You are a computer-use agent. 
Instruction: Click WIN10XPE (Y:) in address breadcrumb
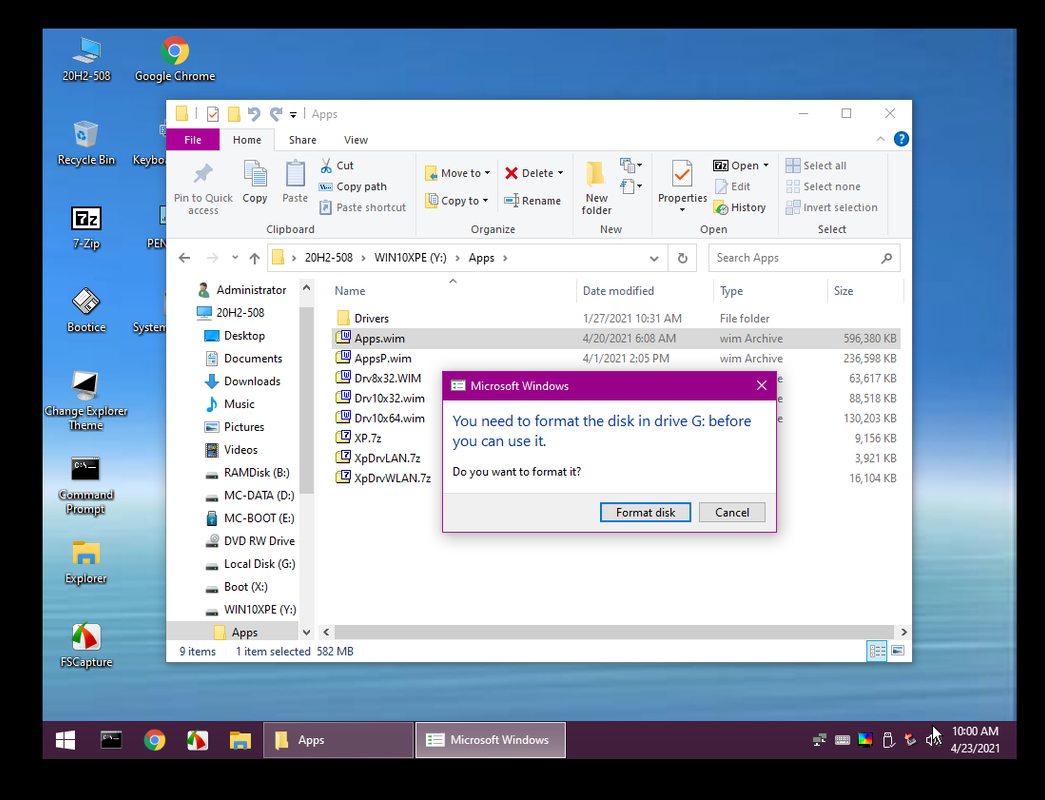click(410, 258)
